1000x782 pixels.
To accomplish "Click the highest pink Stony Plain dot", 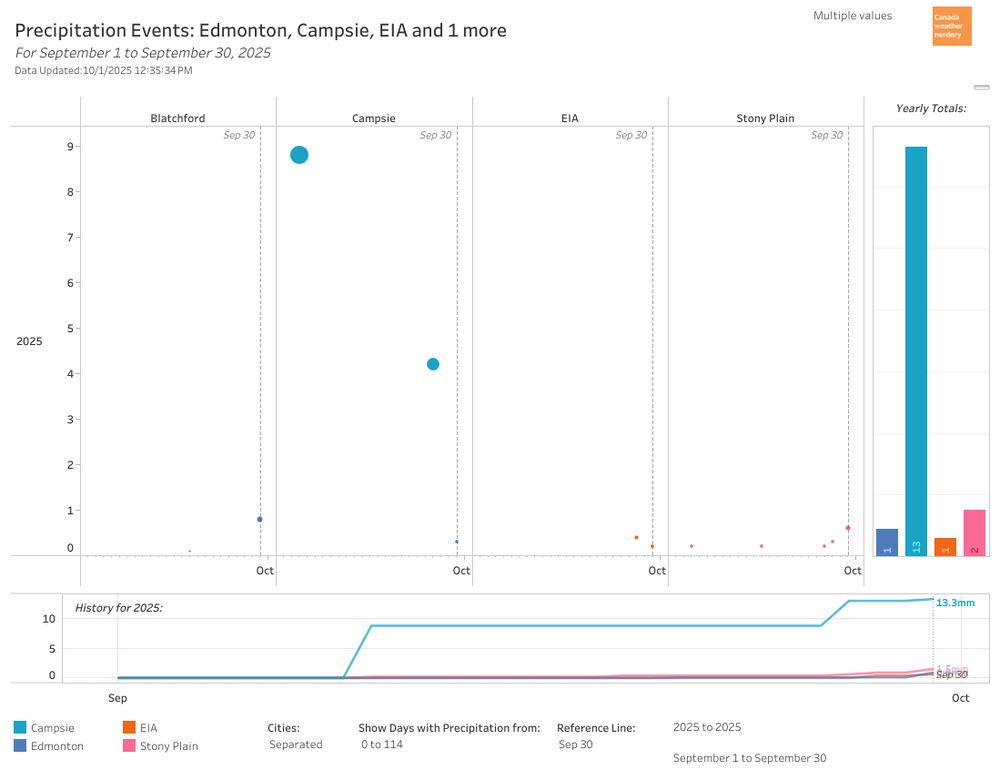I will coord(848,528).
